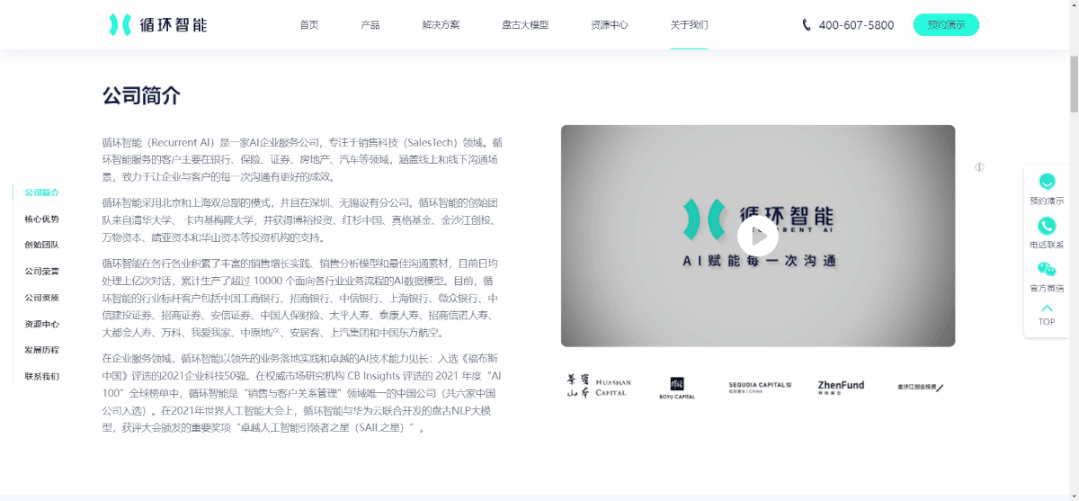Jump to 发展历程 in side navigation
Viewport: 1079px width, 501px height.
coord(42,350)
